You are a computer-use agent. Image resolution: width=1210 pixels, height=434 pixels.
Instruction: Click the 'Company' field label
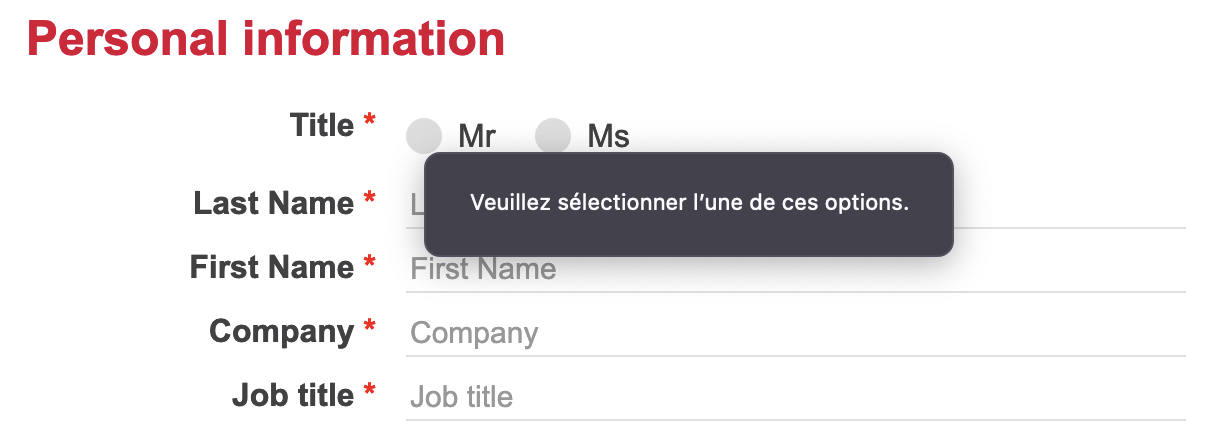[281, 331]
